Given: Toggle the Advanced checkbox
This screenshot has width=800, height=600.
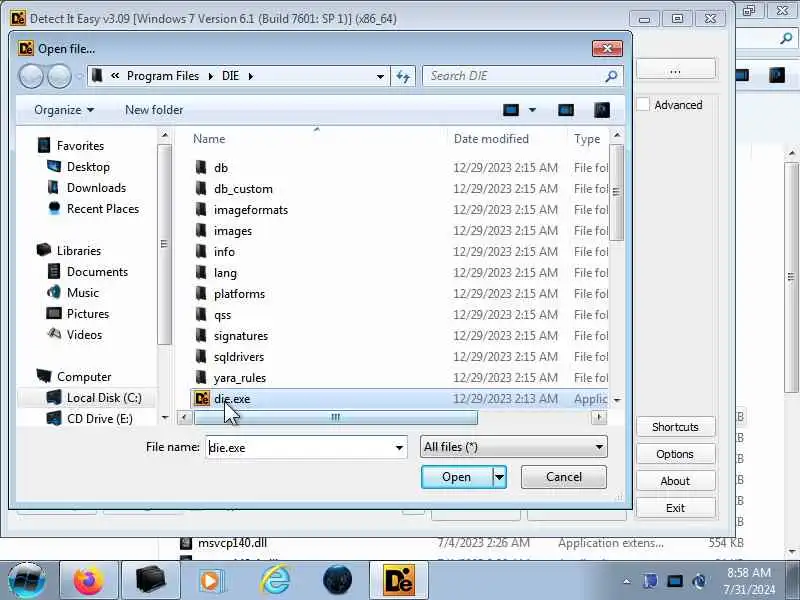Looking at the screenshot, I should pos(643,105).
